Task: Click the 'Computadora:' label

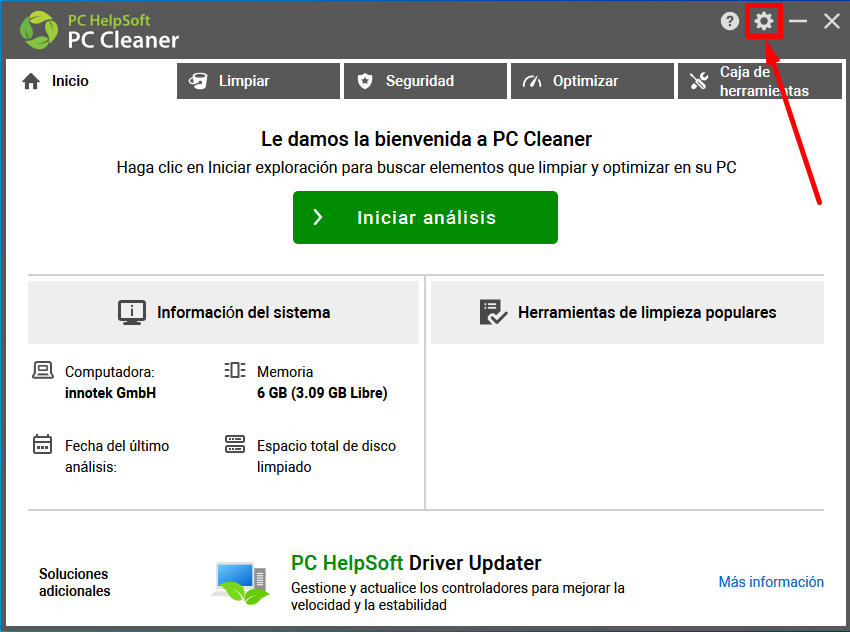Action: (110, 372)
